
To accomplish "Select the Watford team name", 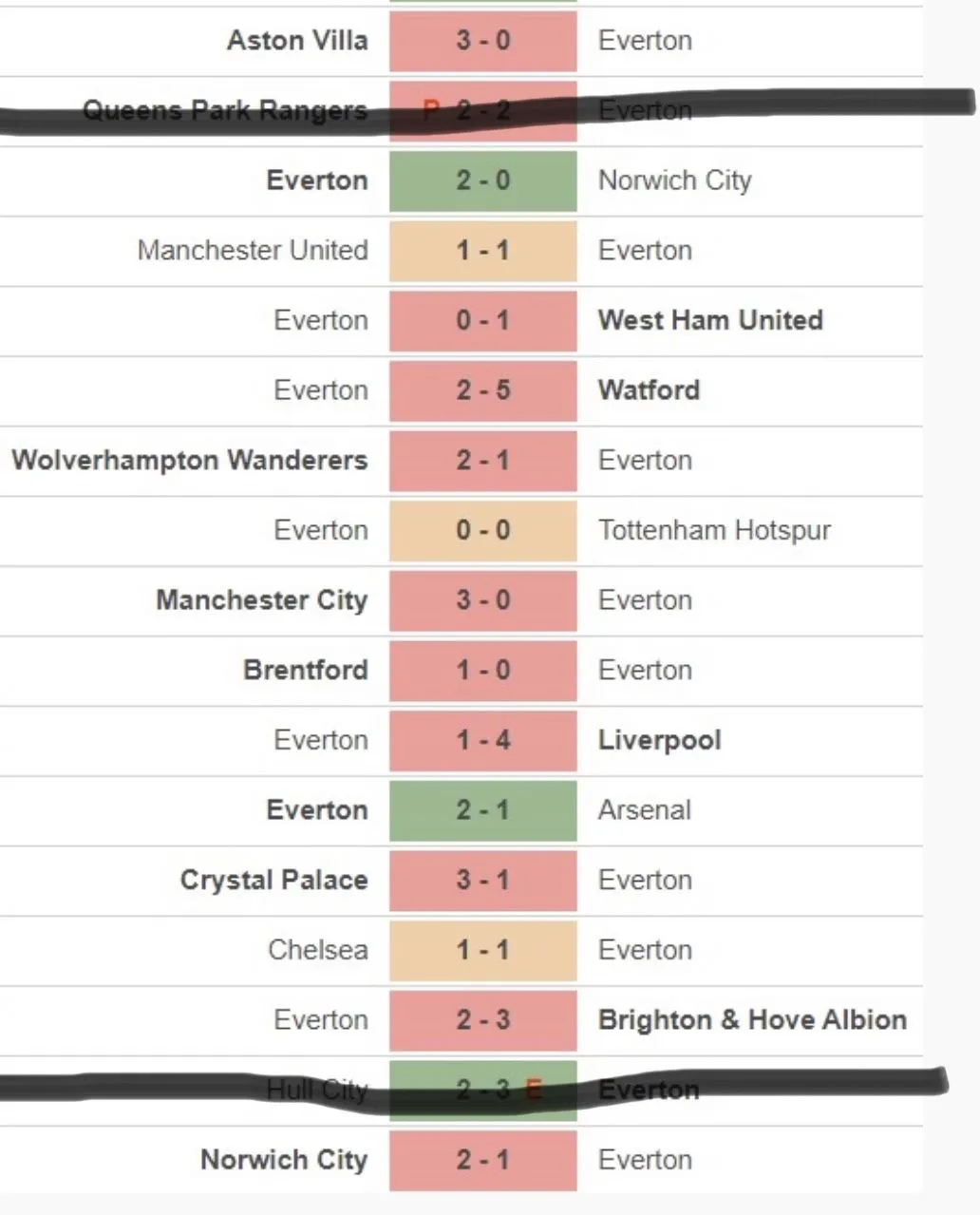I will tap(649, 390).
